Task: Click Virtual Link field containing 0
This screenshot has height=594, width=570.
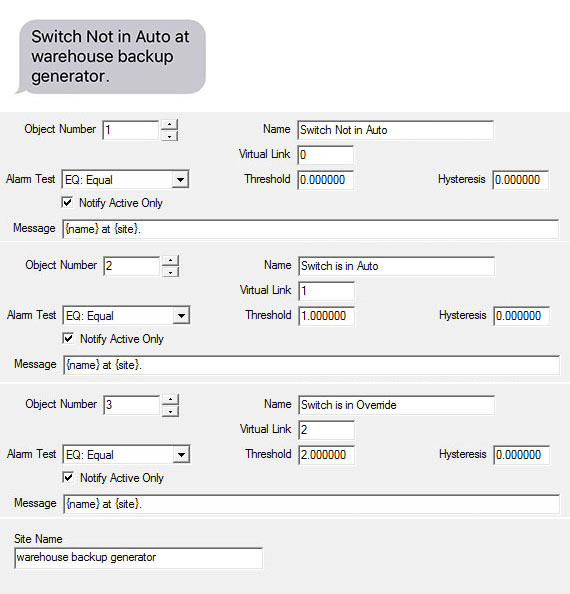Action: [x=325, y=155]
